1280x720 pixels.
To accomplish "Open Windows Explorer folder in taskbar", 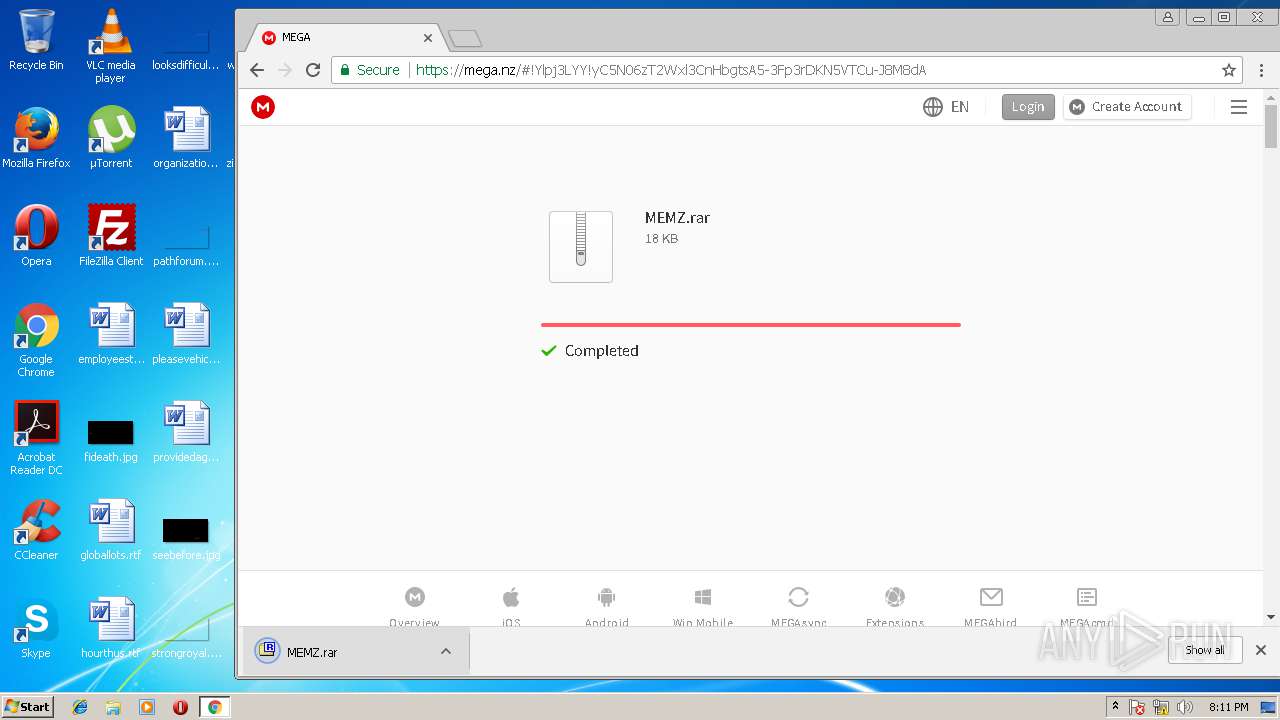I will coord(113,707).
